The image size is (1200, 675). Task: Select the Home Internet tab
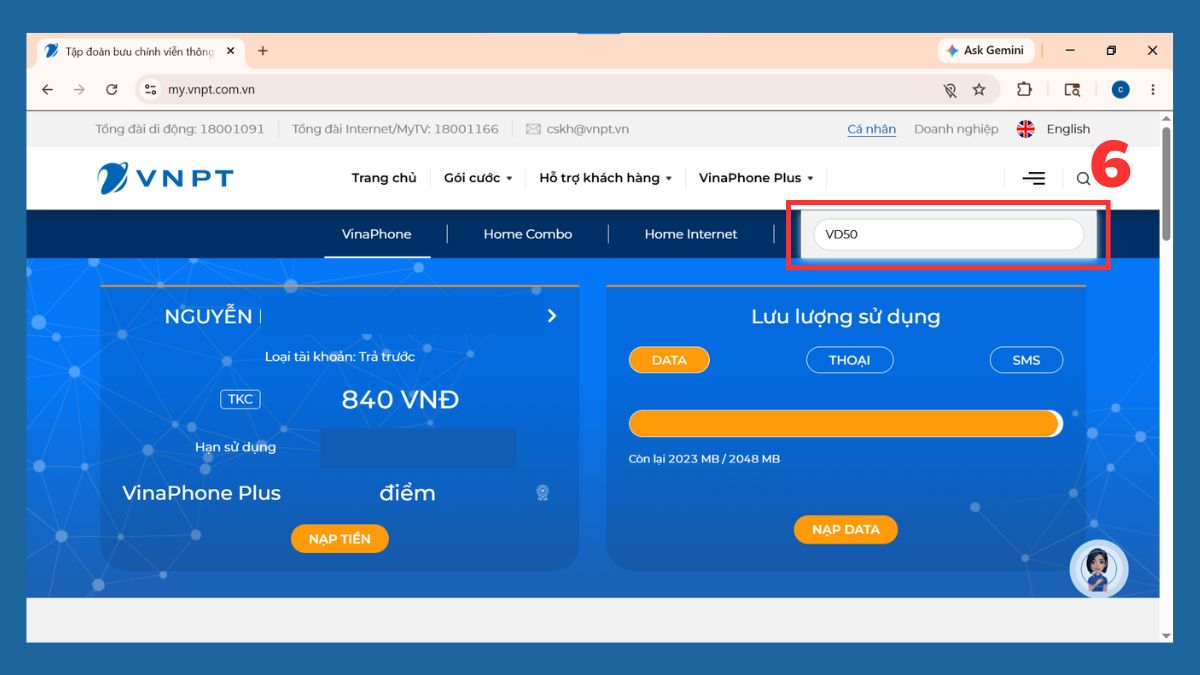(x=691, y=234)
